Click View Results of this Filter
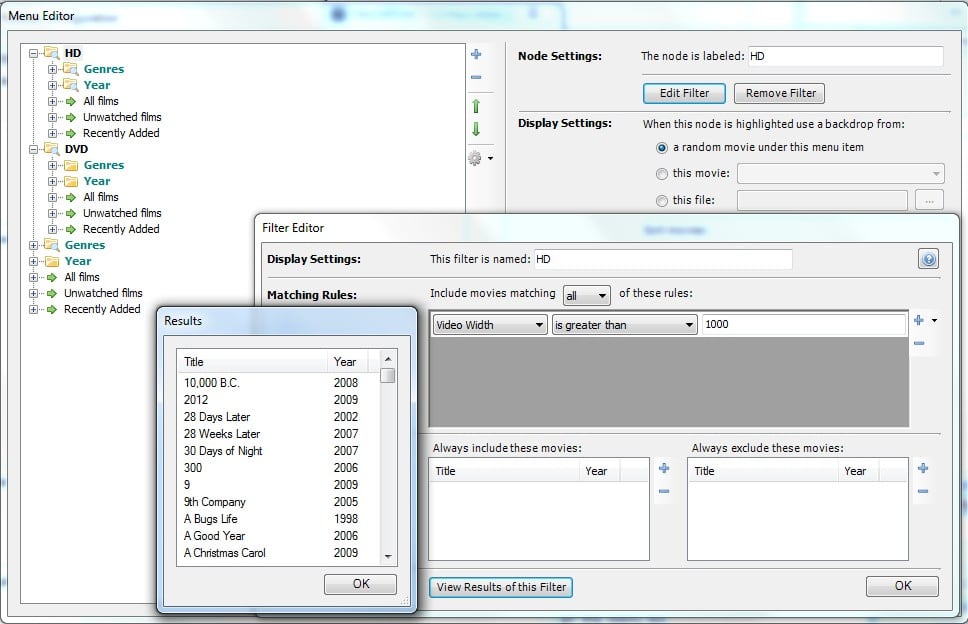 tap(501, 587)
